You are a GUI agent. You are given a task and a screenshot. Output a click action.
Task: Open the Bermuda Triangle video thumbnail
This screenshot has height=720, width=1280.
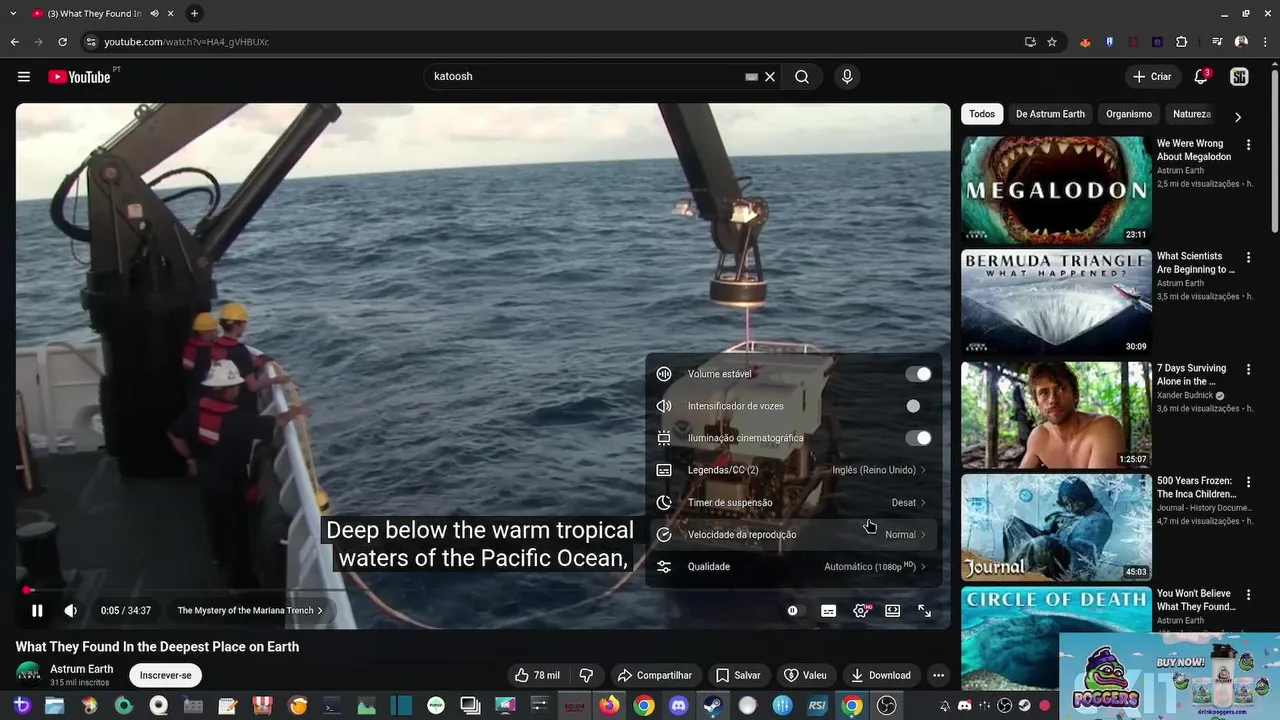tap(1056, 303)
